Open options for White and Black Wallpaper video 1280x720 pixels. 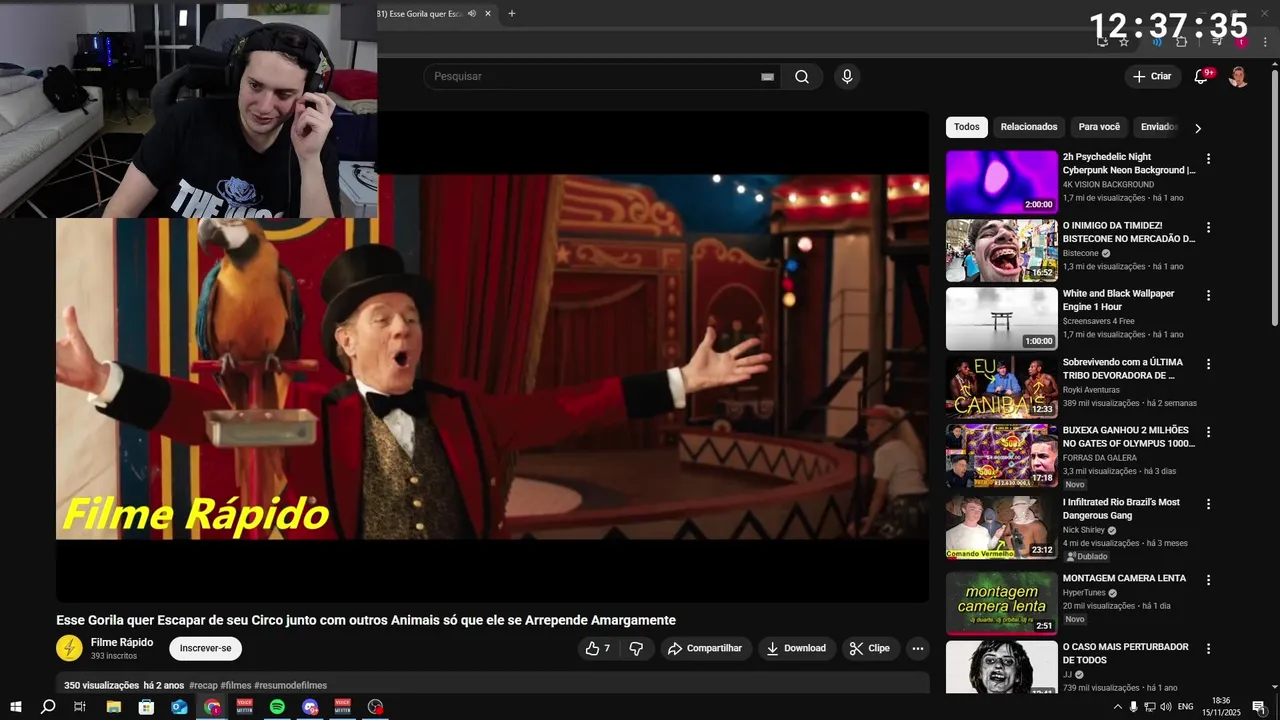(1208, 296)
